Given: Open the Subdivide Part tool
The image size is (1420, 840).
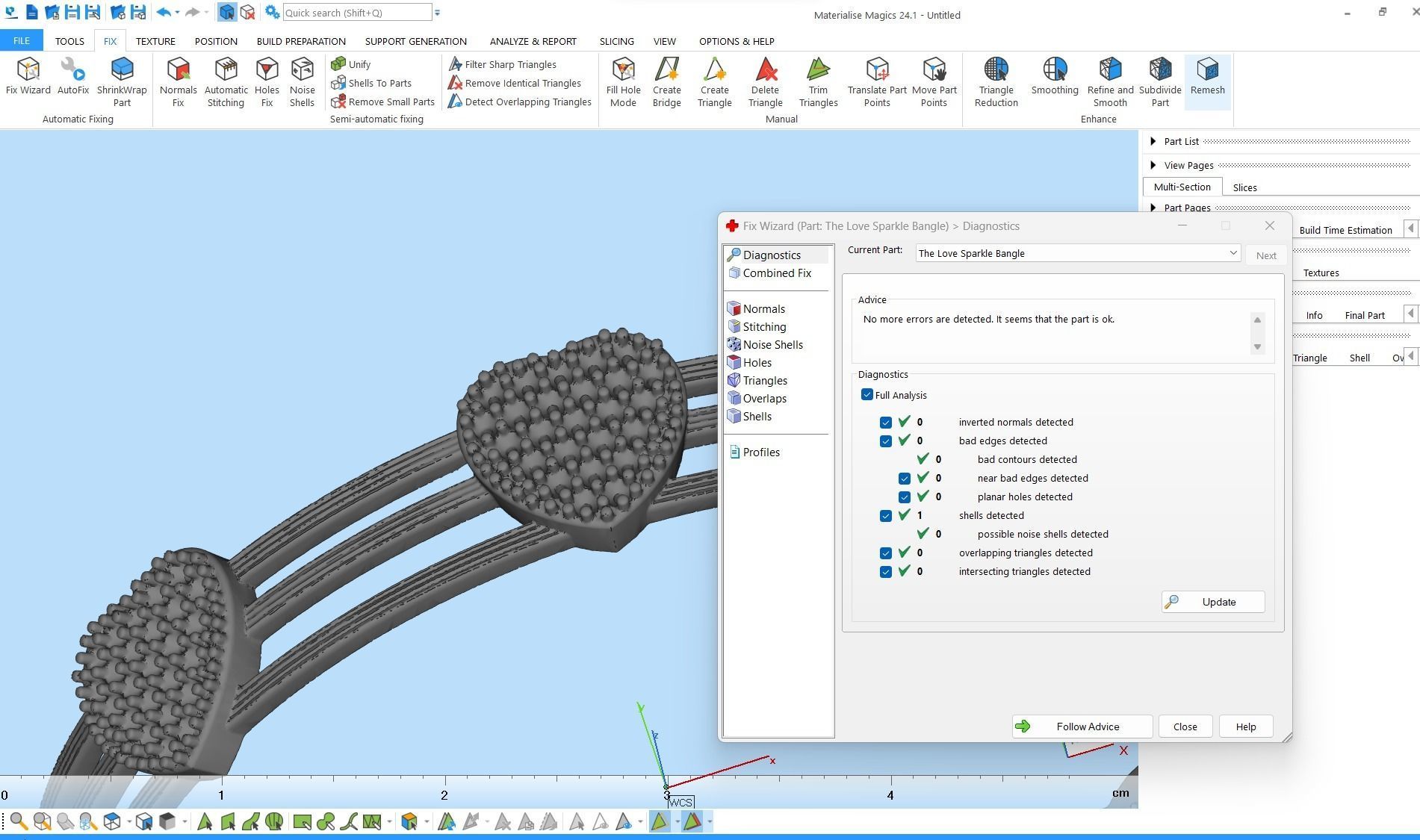Looking at the screenshot, I should pos(1160,82).
